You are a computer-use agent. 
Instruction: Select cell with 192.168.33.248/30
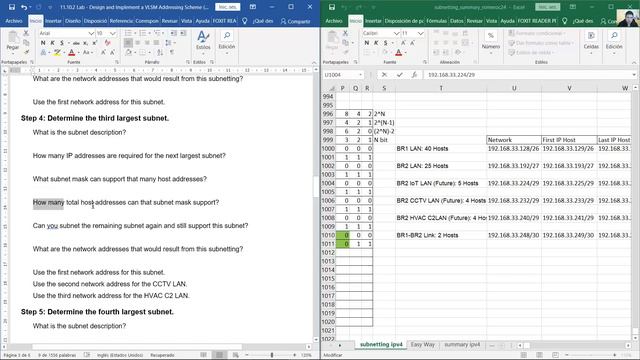tap(514, 235)
